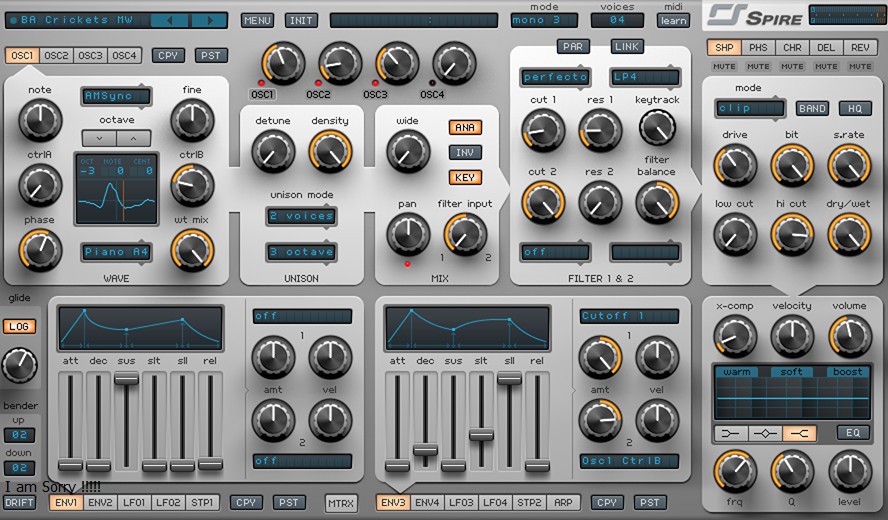Mute the SHP effect
The width and height of the screenshot is (888, 520).
[724, 66]
